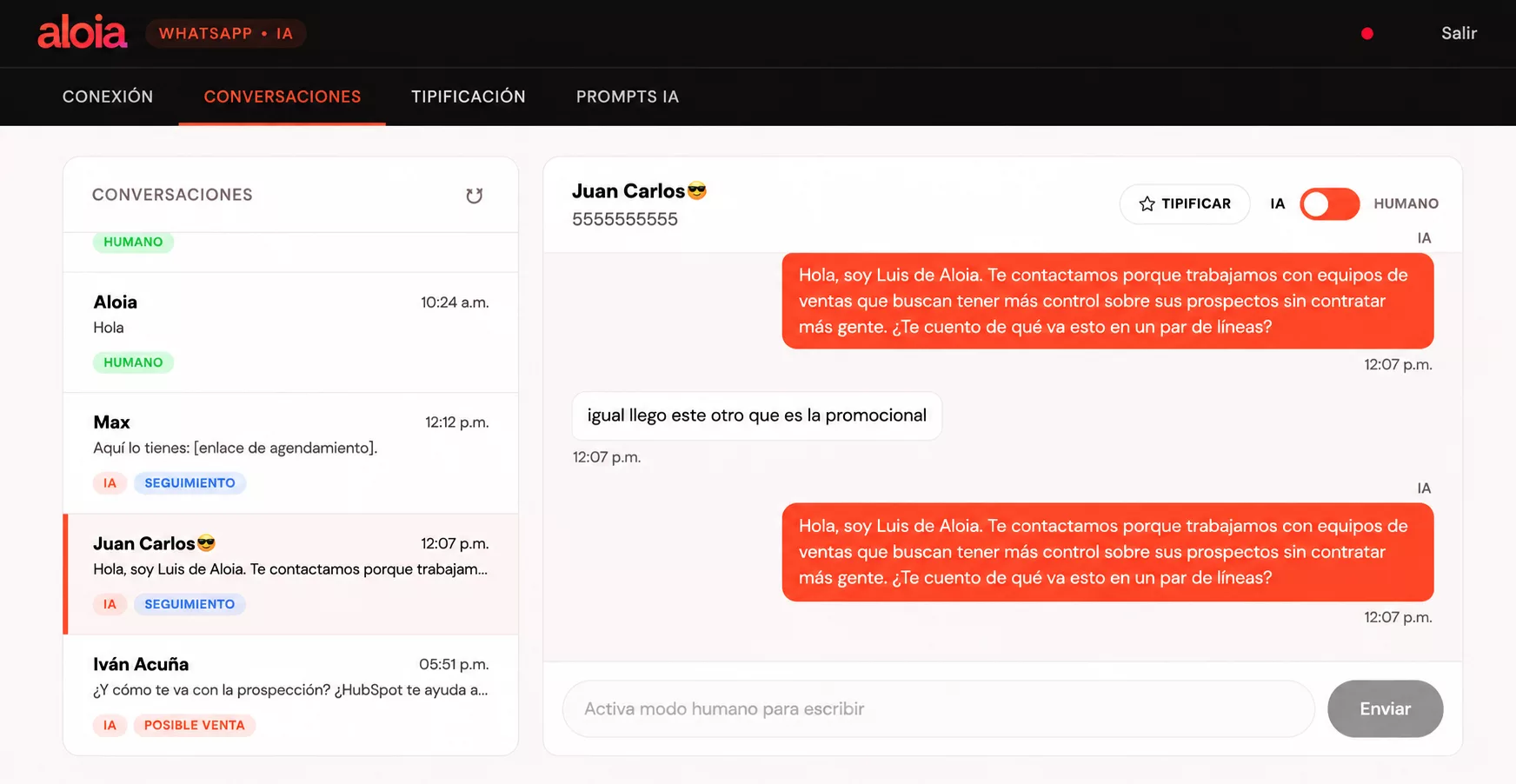Image resolution: width=1516 pixels, height=784 pixels.
Task: Click the aloia logo
Action: tap(83, 33)
